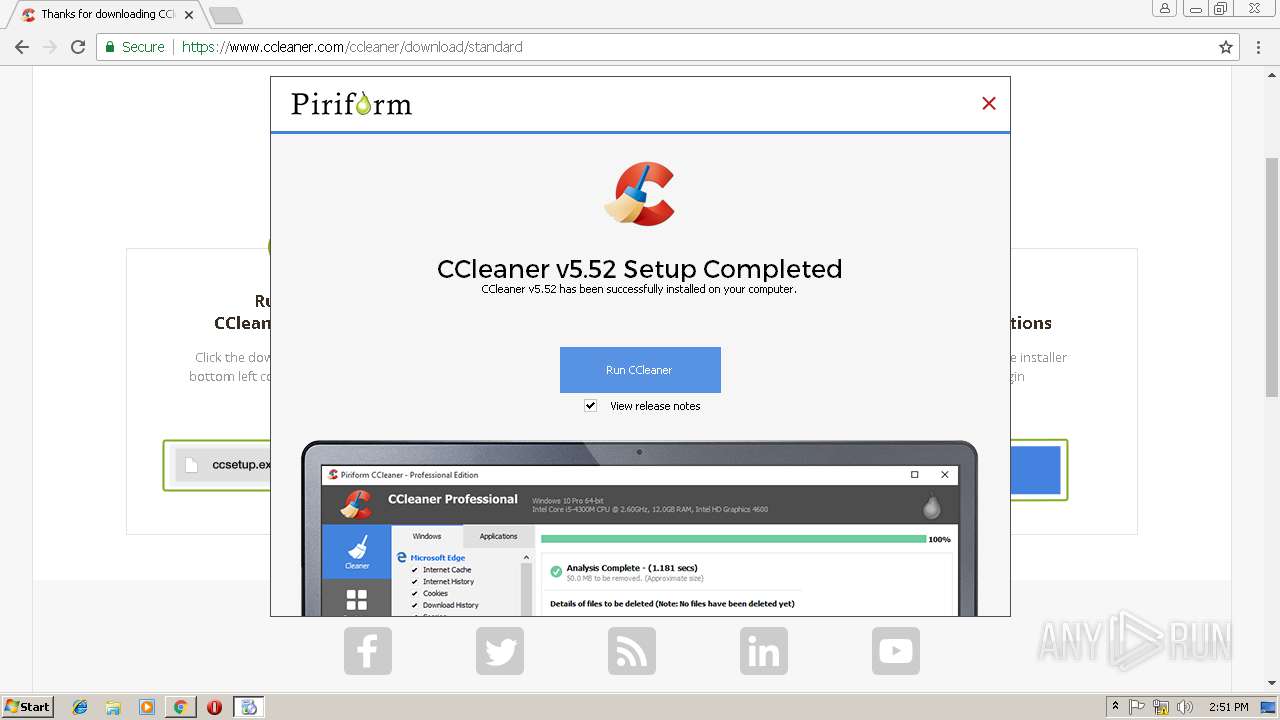Uncheck the View release notes checkbox
The height and width of the screenshot is (720, 1280).
click(590, 406)
